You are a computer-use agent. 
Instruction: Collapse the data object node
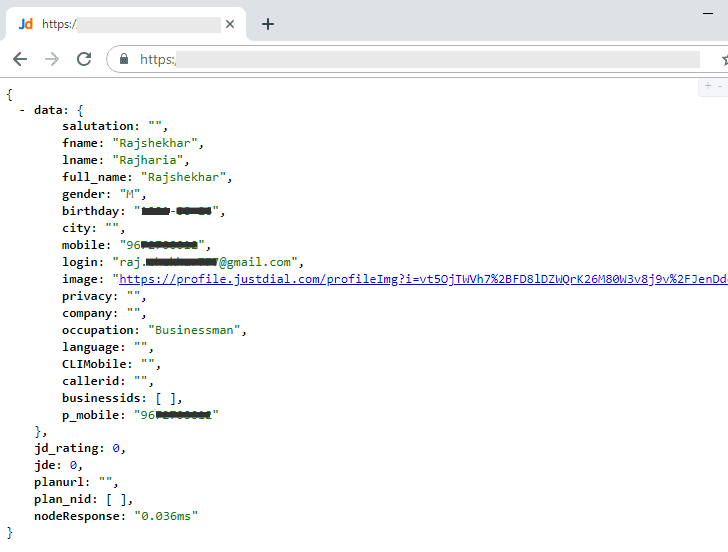coord(22,109)
